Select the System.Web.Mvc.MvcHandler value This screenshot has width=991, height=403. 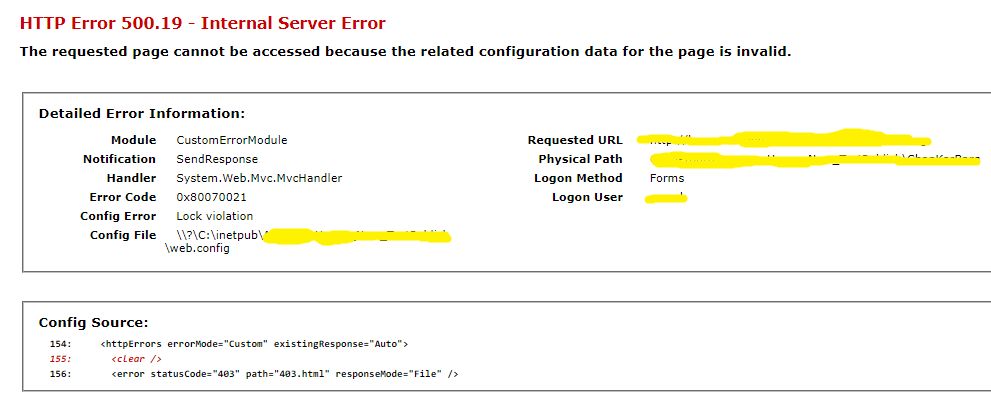pyautogui.click(x=259, y=178)
